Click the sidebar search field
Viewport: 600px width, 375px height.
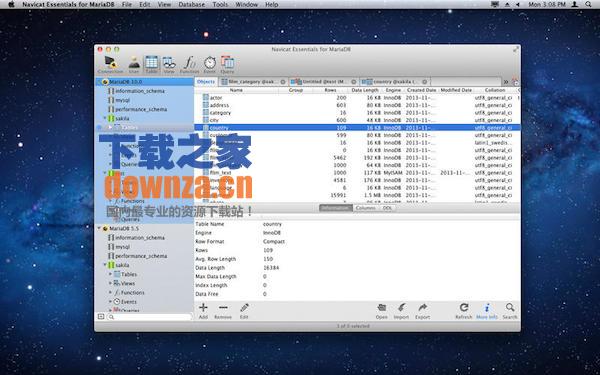[x=149, y=317]
